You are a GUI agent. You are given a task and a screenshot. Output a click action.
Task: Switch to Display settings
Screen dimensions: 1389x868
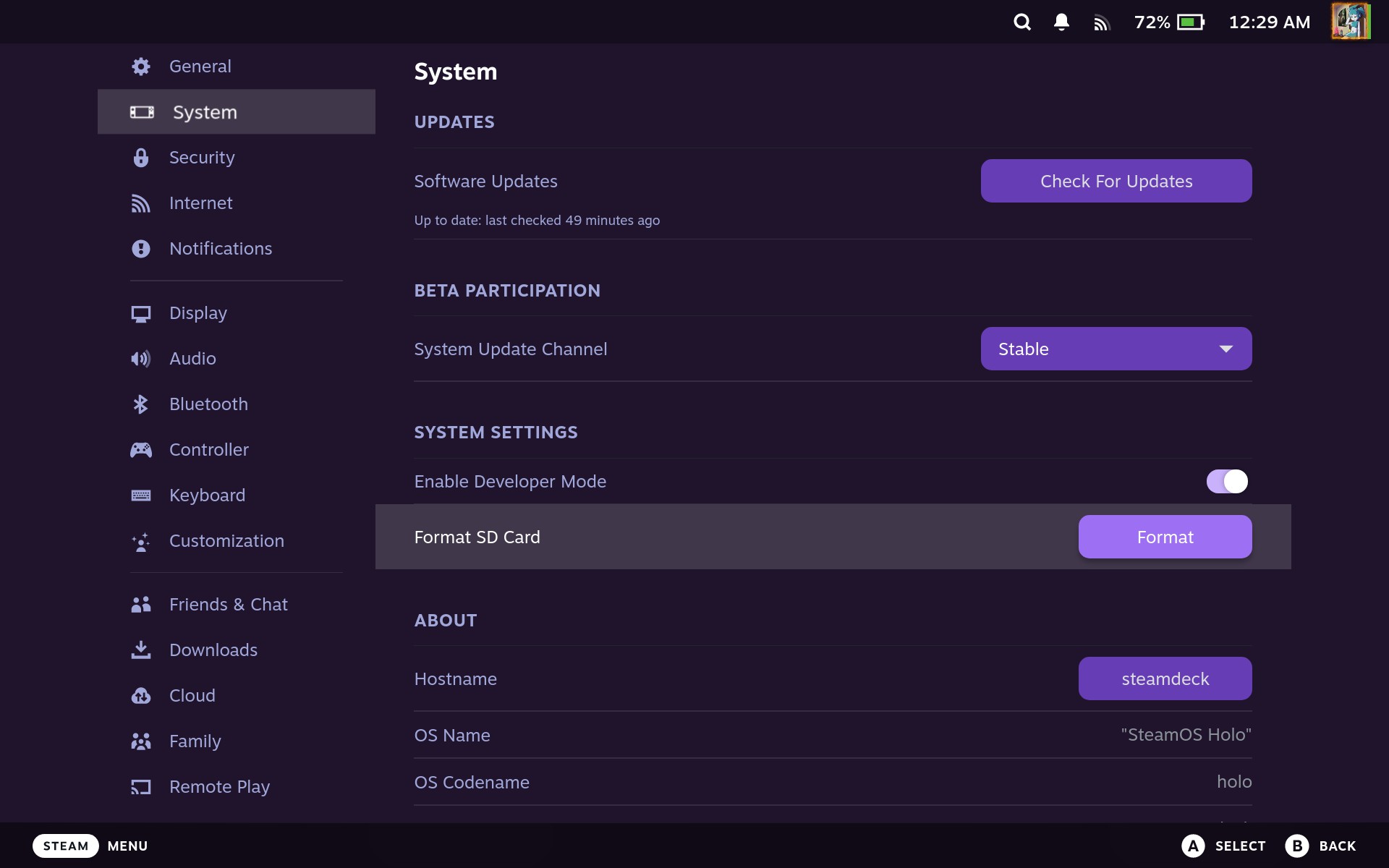[237, 313]
